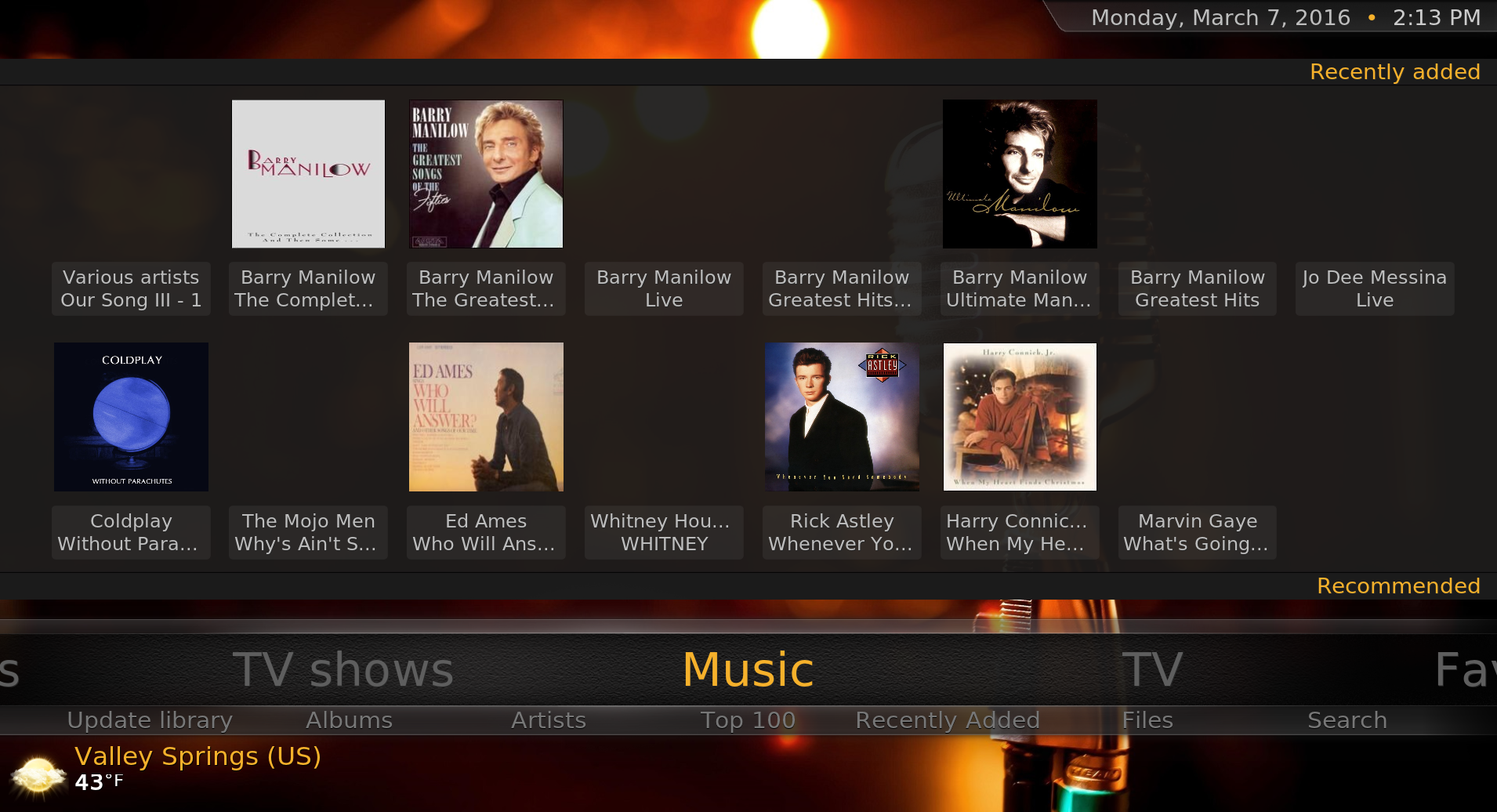Select Barry Manilow Greatest Hits... truncated label
Image resolution: width=1497 pixels, height=812 pixels.
pos(842,288)
